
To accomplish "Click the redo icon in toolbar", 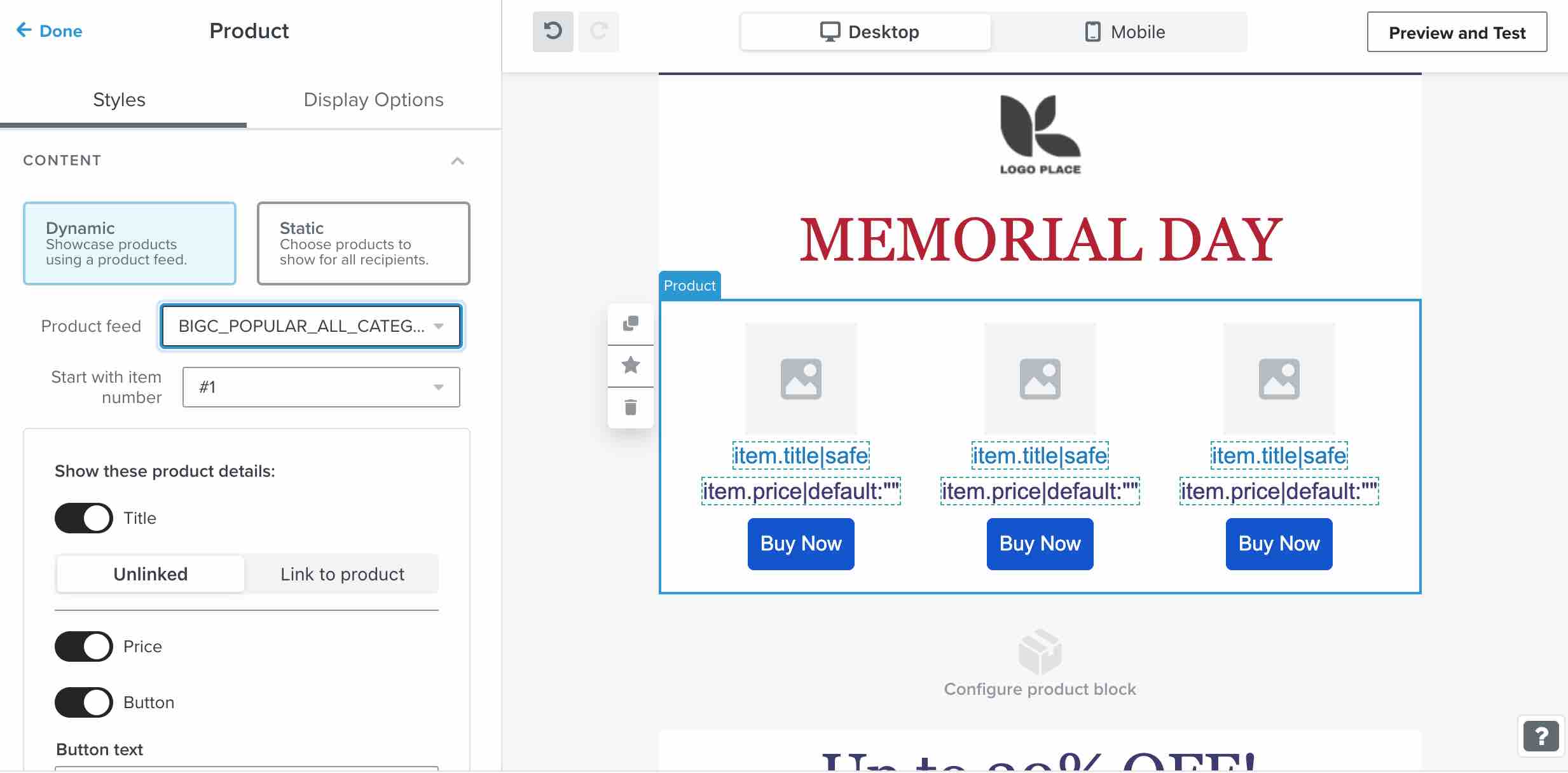I will (598, 31).
